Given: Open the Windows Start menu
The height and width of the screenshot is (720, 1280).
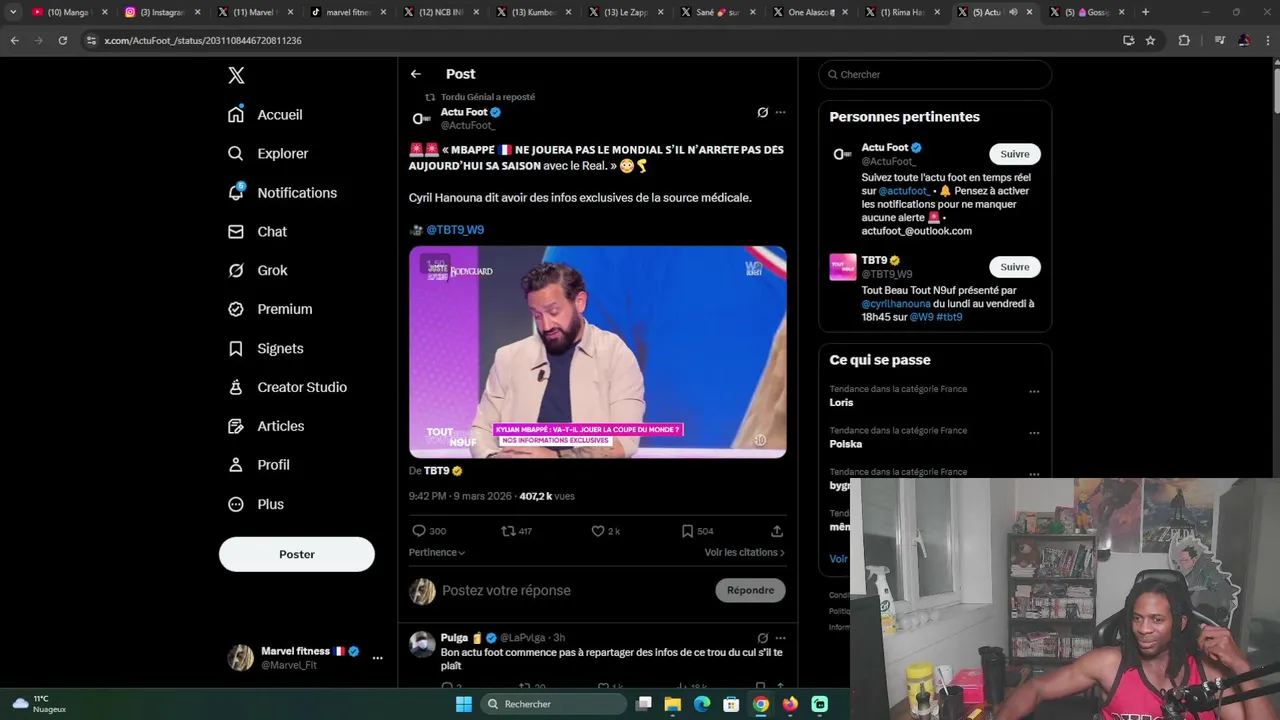Looking at the screenshot, I should 463,704.
